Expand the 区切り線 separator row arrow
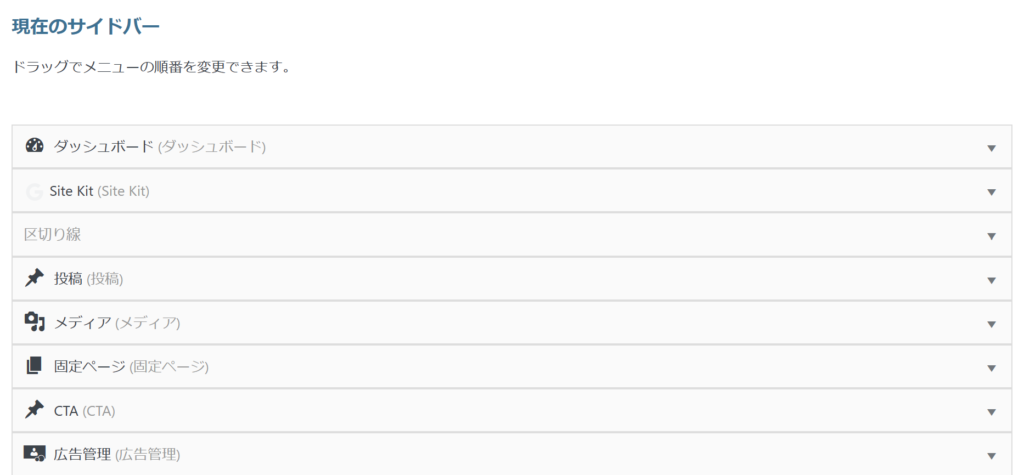Screen dimensions: 1024x475 pyautogui.click(x=991, y=236)
